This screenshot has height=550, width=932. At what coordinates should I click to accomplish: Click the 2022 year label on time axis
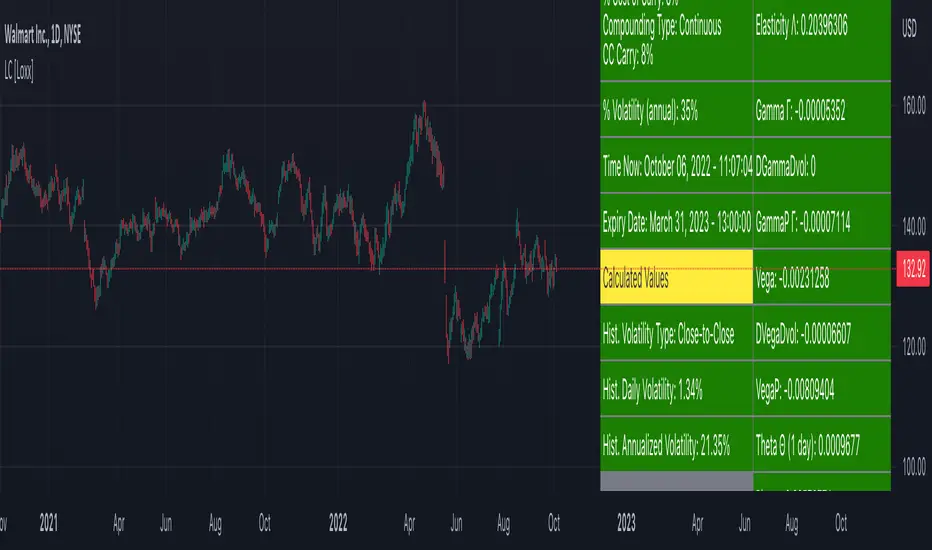coord(338,521)
